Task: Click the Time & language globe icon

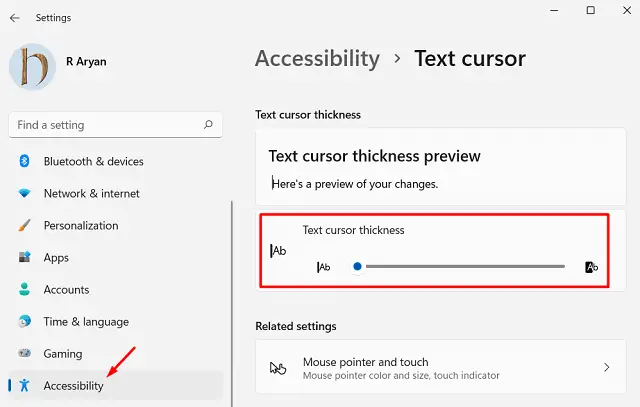Action: pyautogui.click(x=24, y=321)
